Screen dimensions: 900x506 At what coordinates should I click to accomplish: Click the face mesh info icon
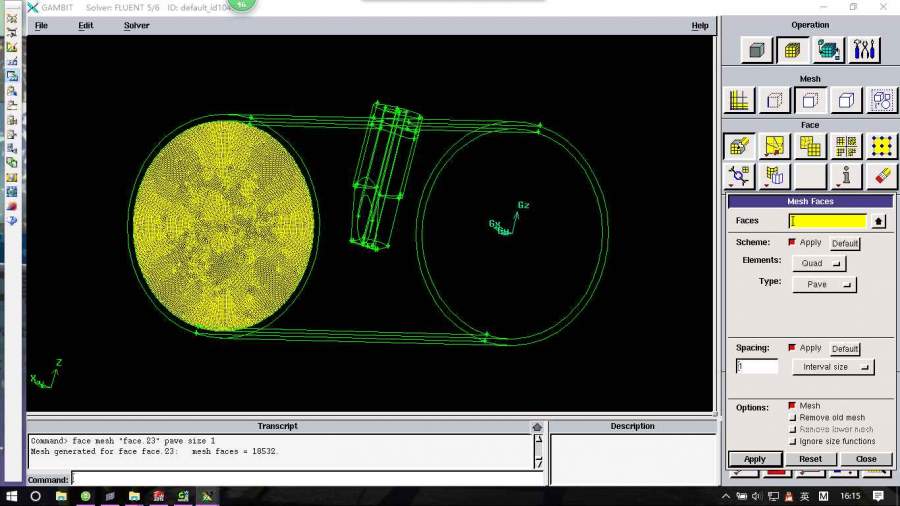tap(846, 176)
